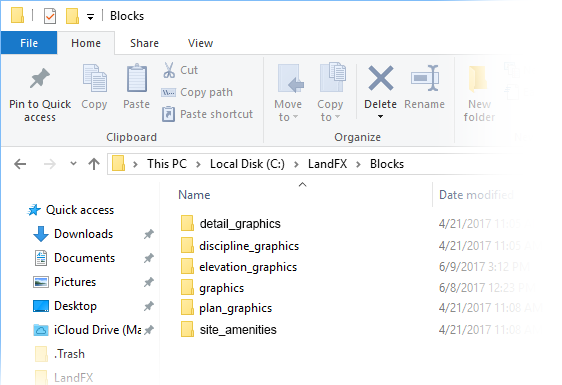The height and width of the screenshot is (385, 562).
Task: Expand the chevron after LandFX in address bar
Action: click(358, 165)
